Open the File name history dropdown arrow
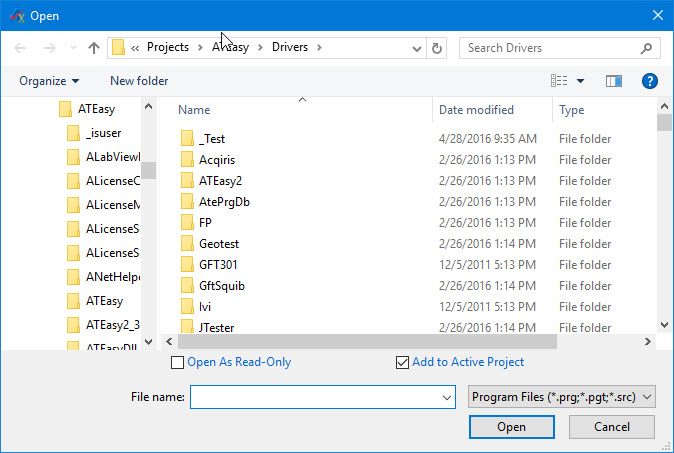Screen dimensions: 674x453 [446, 397]
